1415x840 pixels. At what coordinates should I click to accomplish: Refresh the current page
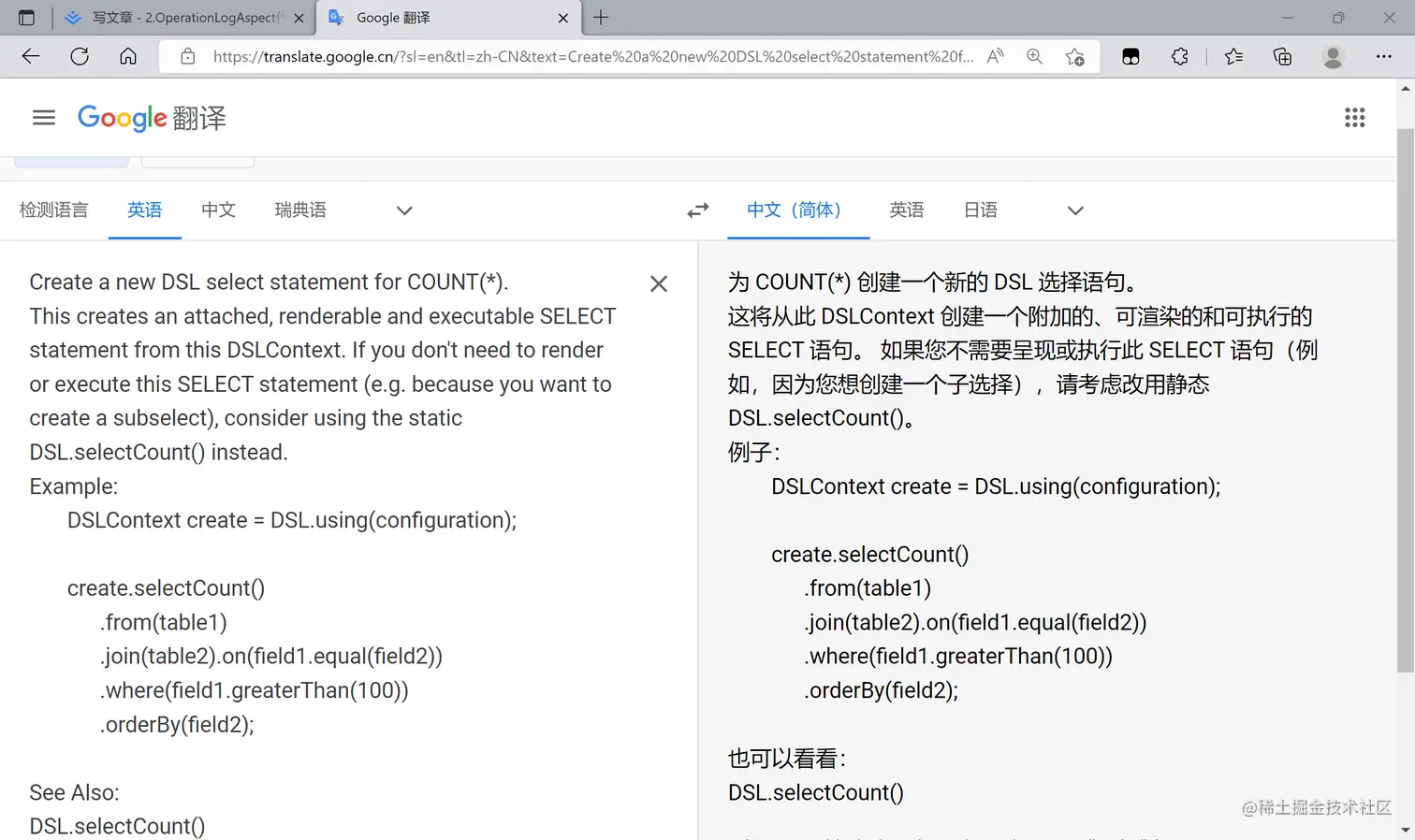(80, 56)
